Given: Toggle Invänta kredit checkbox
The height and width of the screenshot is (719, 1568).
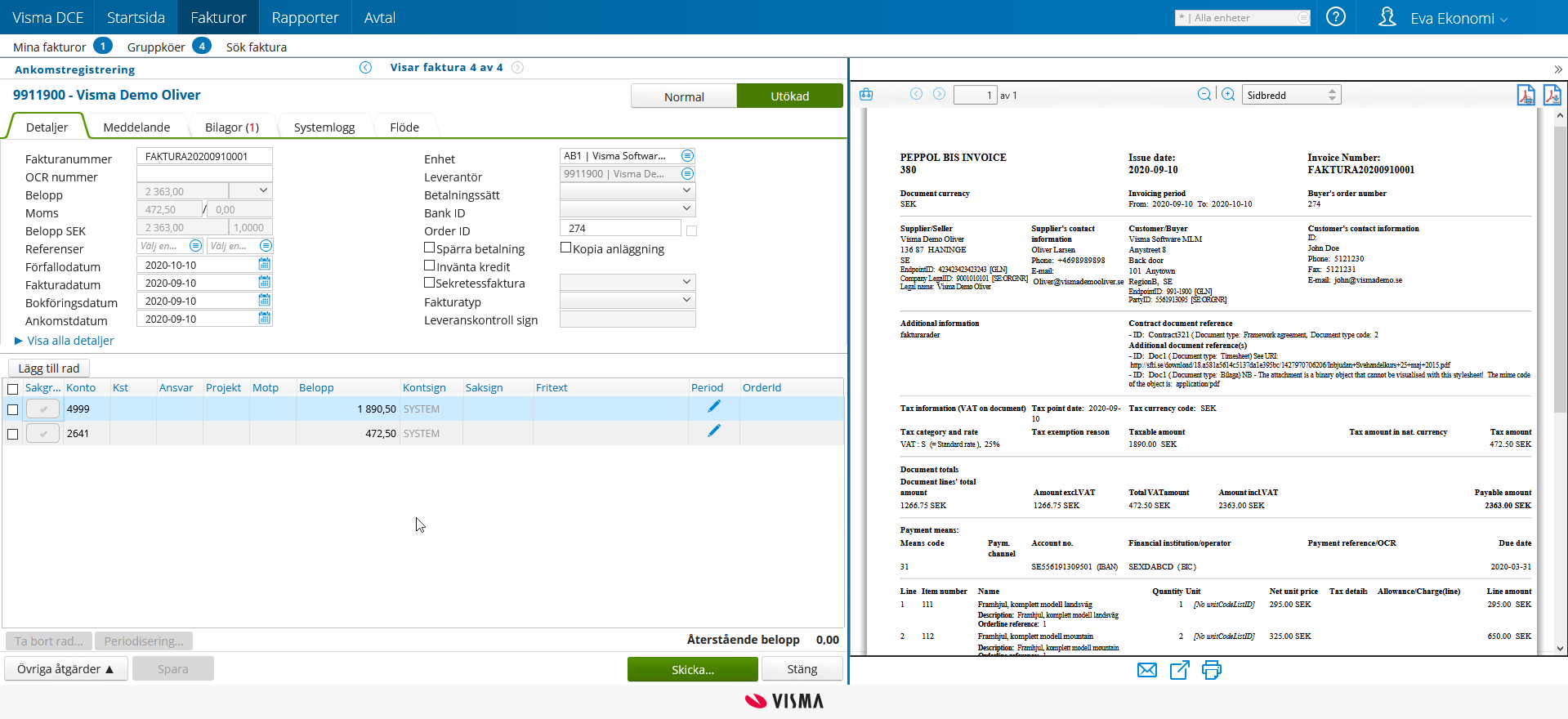Looking at the screenshot, I should [x=429, y=266].
